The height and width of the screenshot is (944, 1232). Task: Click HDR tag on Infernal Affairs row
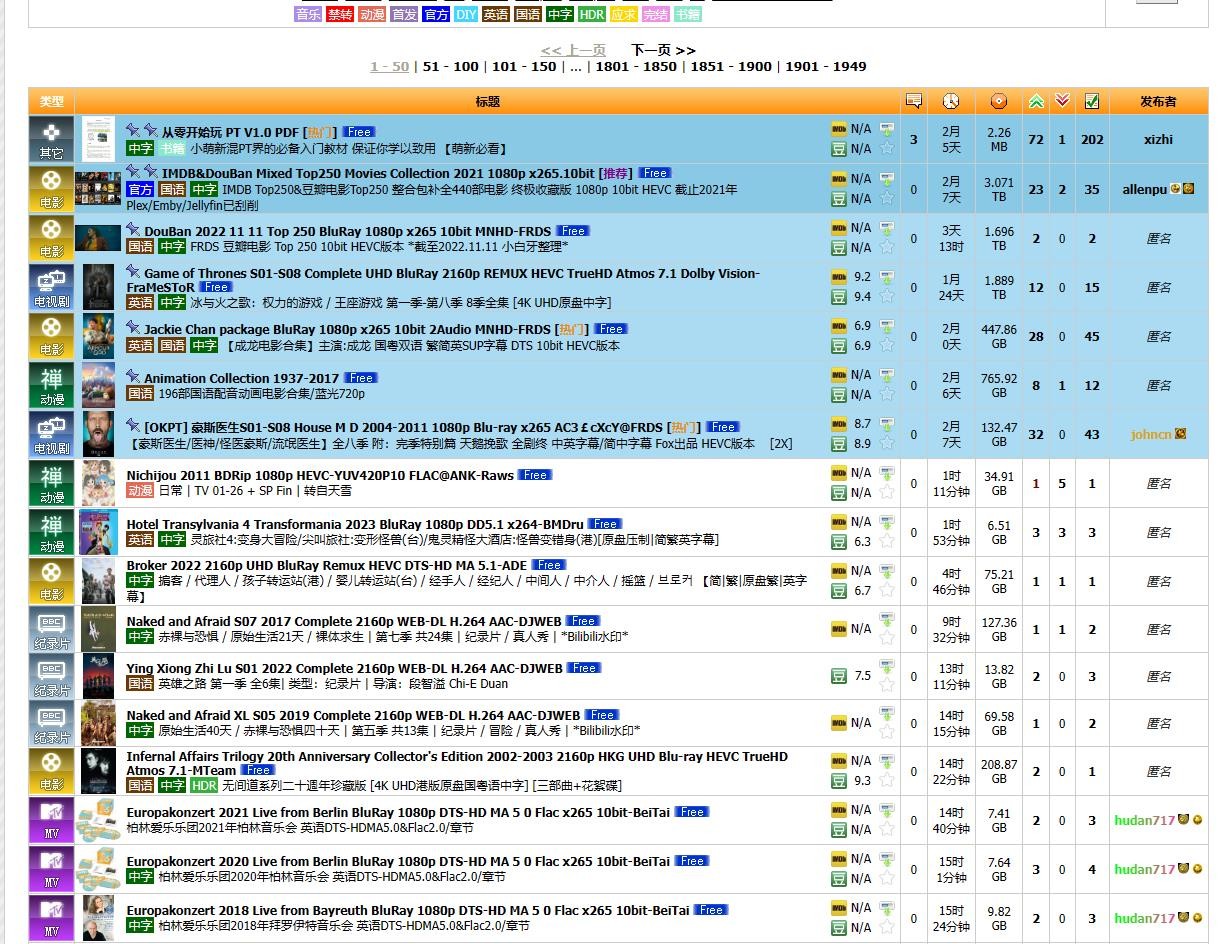click(204, 785)
